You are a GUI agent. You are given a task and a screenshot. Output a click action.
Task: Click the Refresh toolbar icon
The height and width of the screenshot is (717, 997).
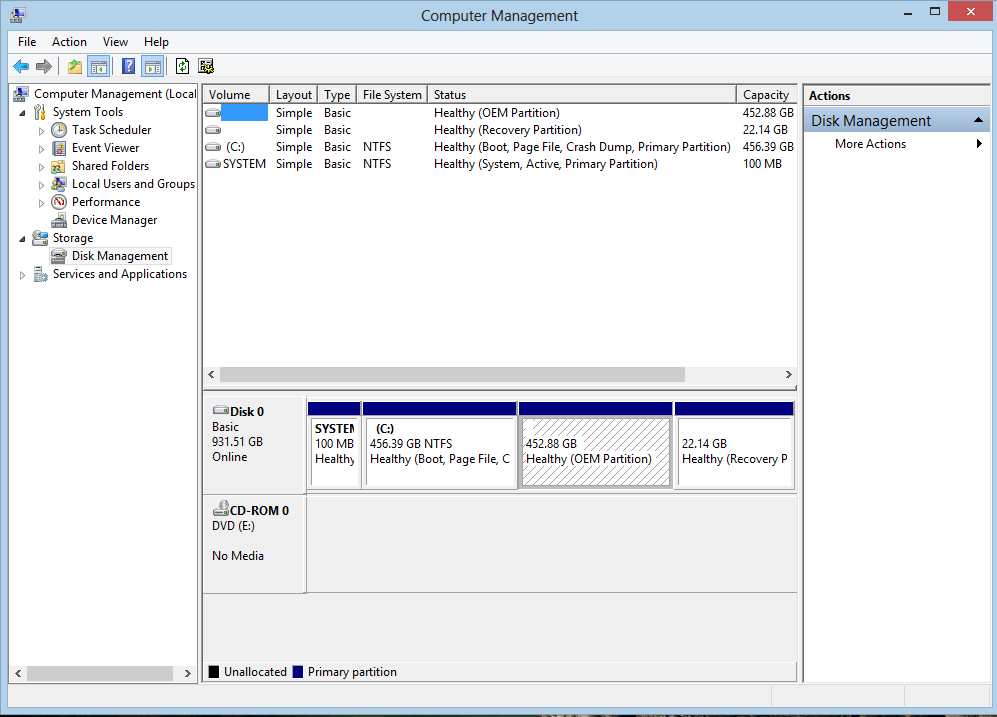[182, 67]
